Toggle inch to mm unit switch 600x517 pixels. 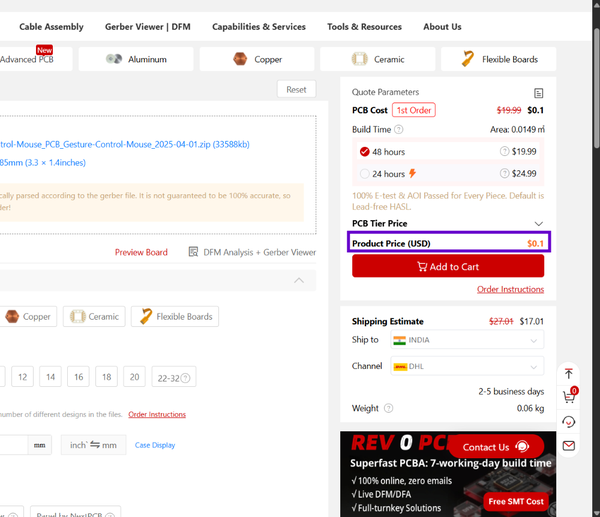tap(93, 445)
